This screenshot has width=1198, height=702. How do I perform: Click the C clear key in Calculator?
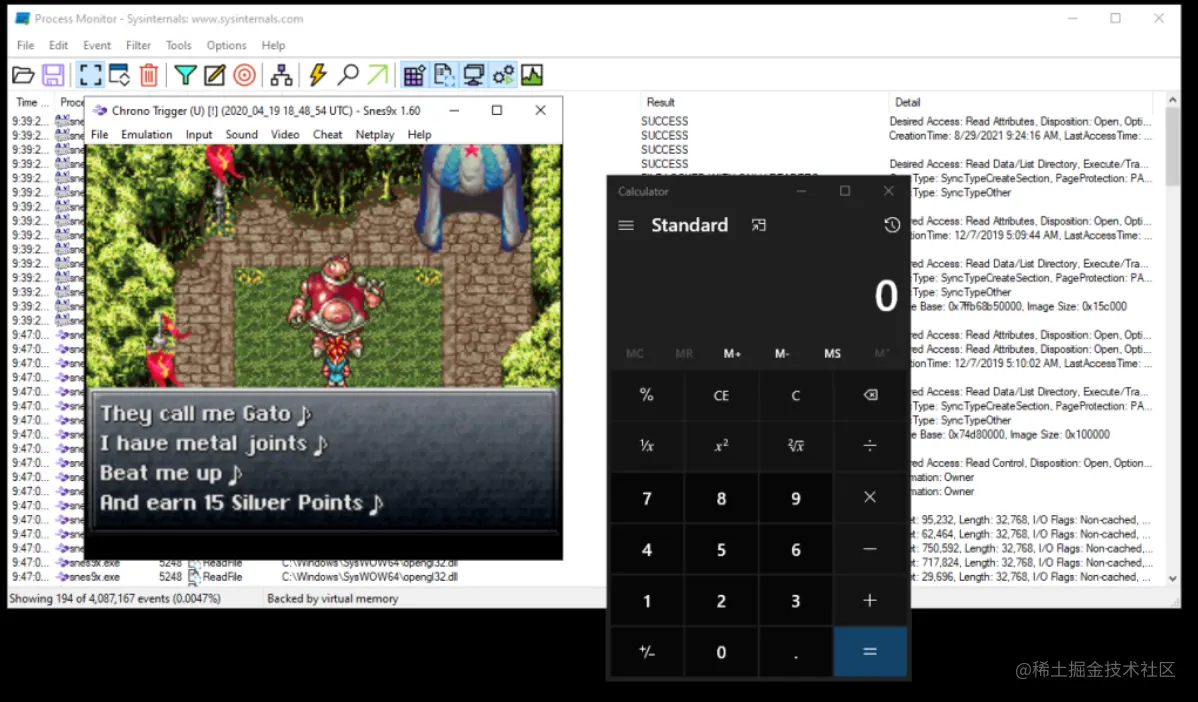point(795,395)
